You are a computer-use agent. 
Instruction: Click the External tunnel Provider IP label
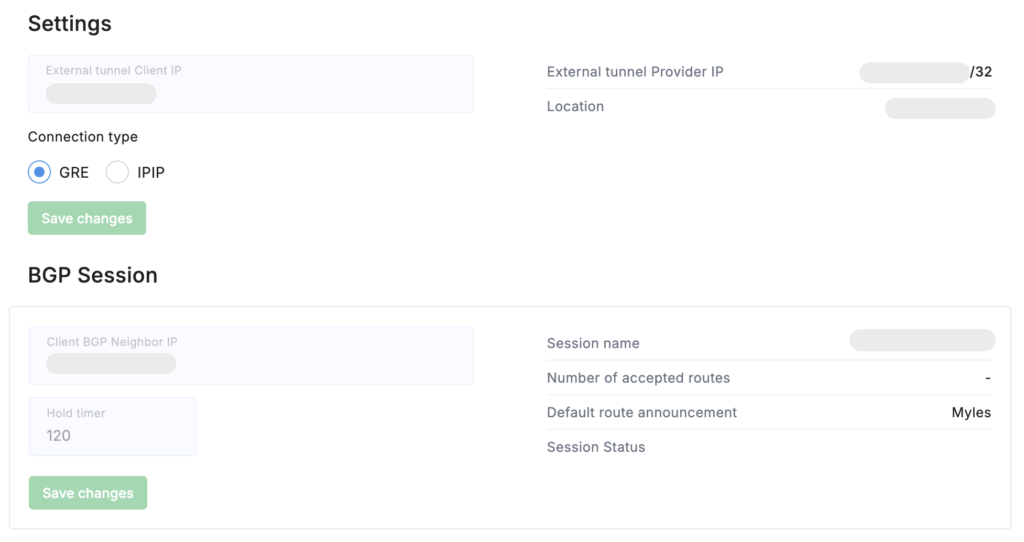pos(635,72)
